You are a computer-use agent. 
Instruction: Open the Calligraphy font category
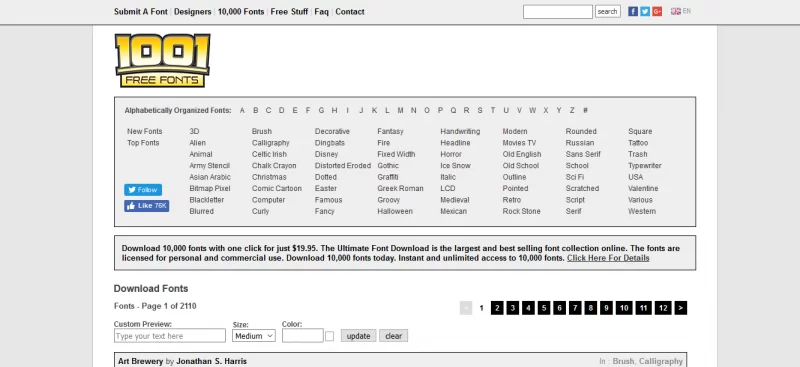(270, 143)
